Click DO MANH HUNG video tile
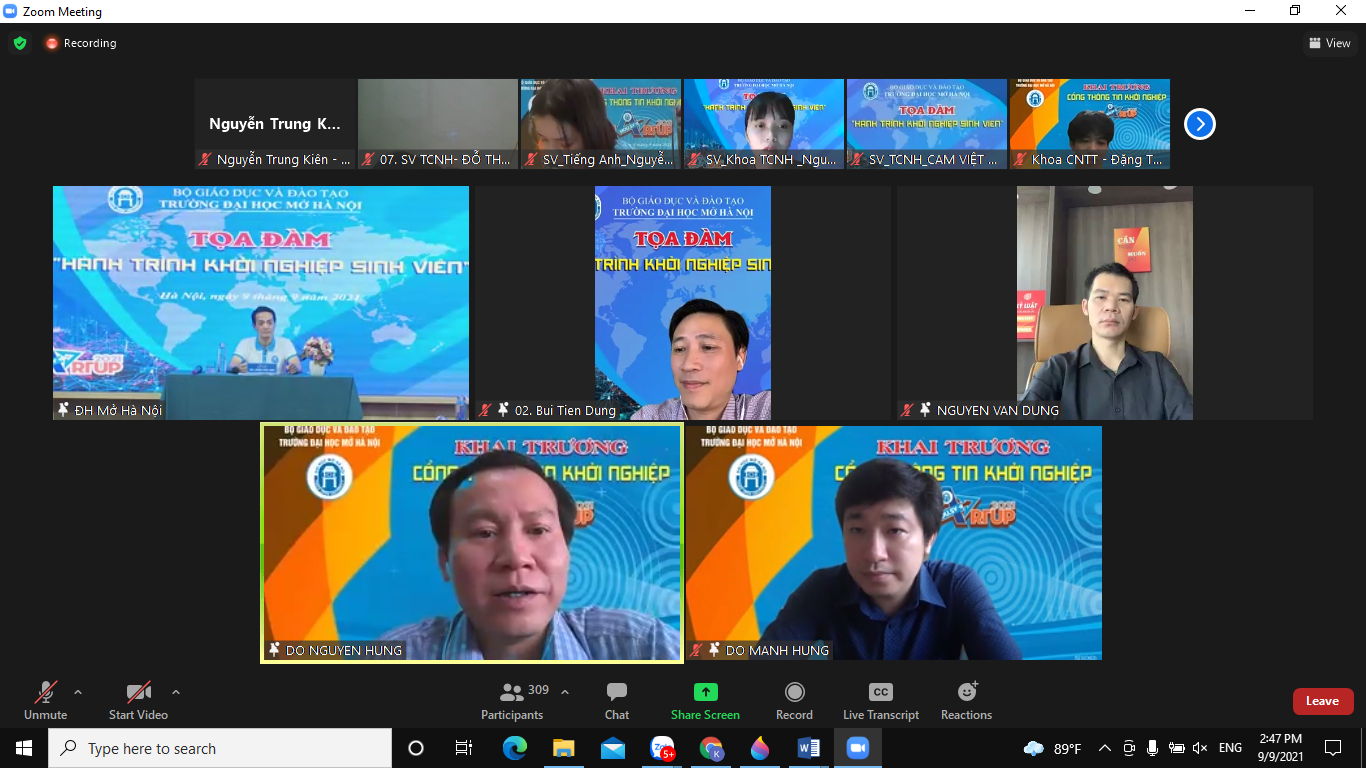The height and width of the screenshot is (768, 1366). tap(894, 543)
